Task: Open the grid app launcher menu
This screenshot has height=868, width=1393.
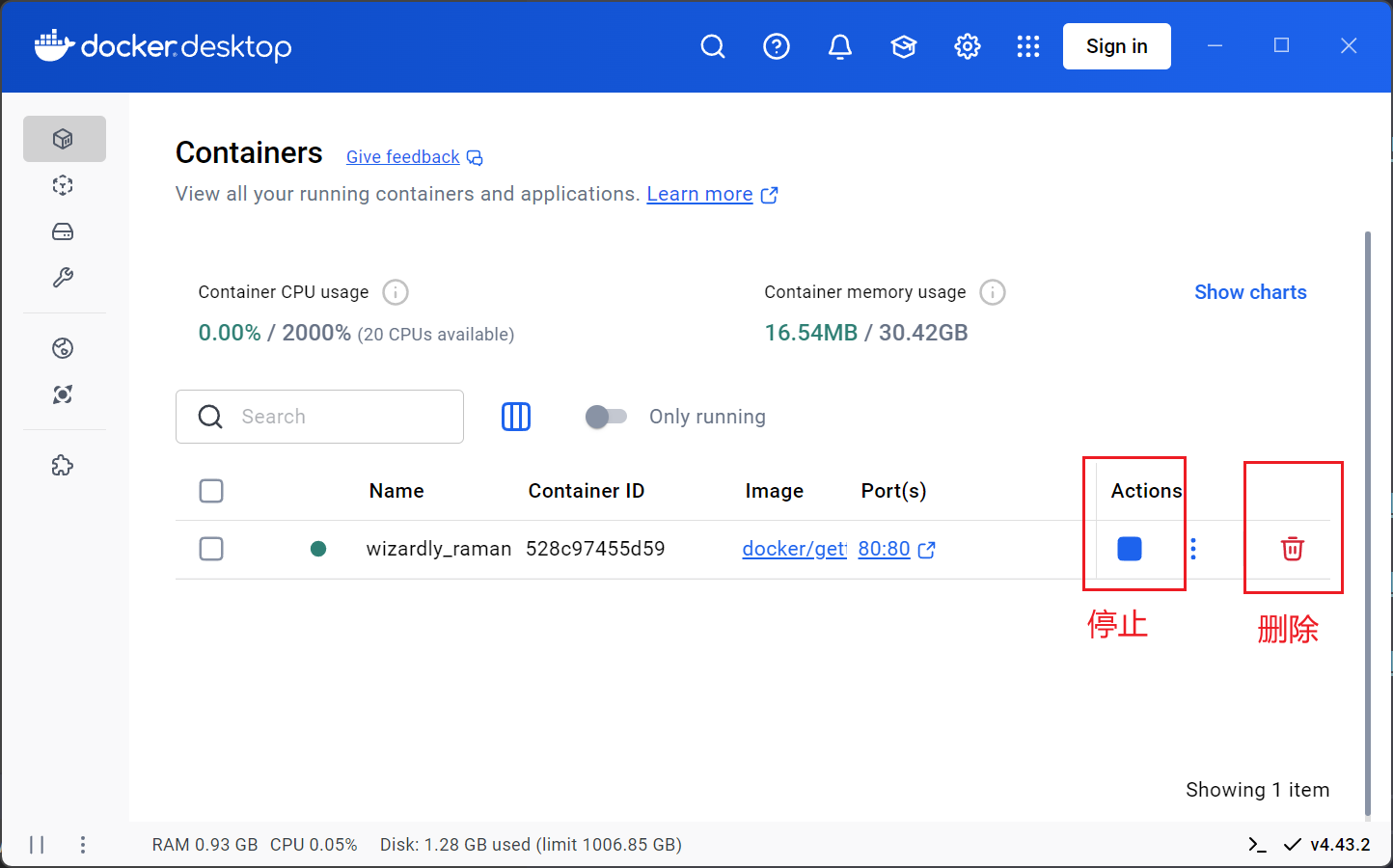Action: coord(1028,45)
